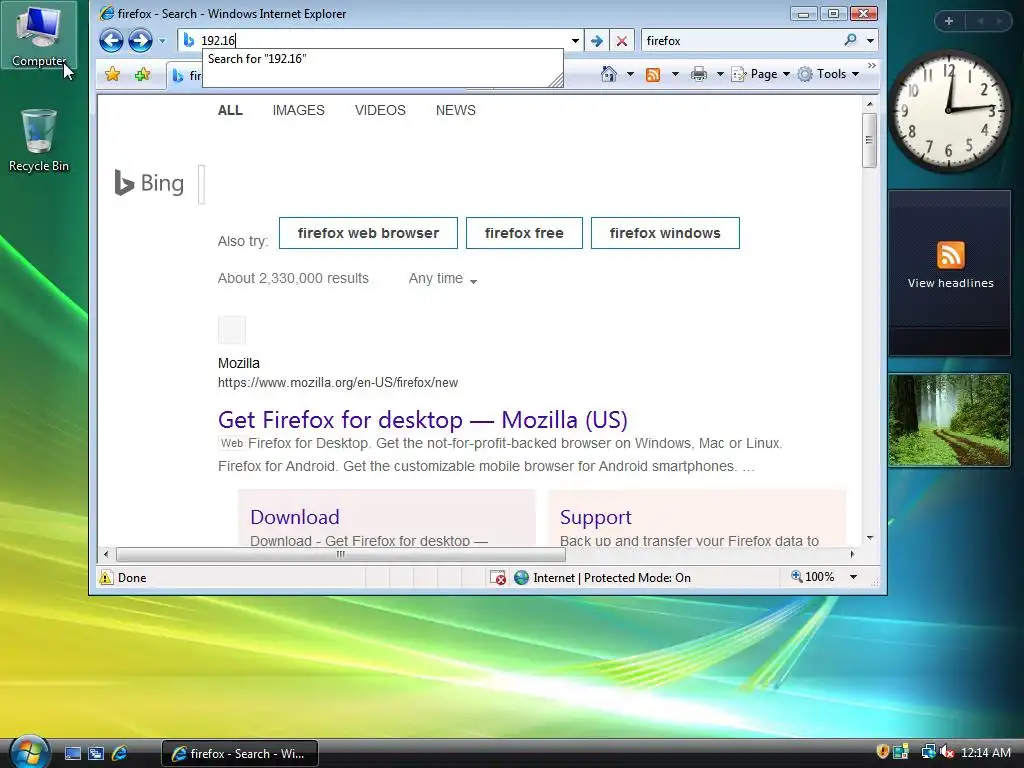The image size is (1024, 768).
Task: Click Show Desktop quick launch icon
Action: point(72,754)
